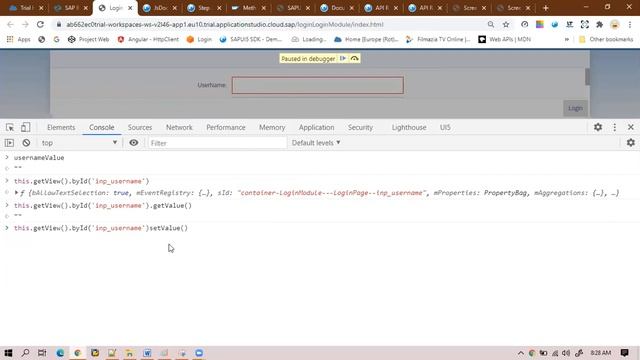Open the Default levels dropdown
The height and width of the screenshot is (360, 640).
coord(316,143)
